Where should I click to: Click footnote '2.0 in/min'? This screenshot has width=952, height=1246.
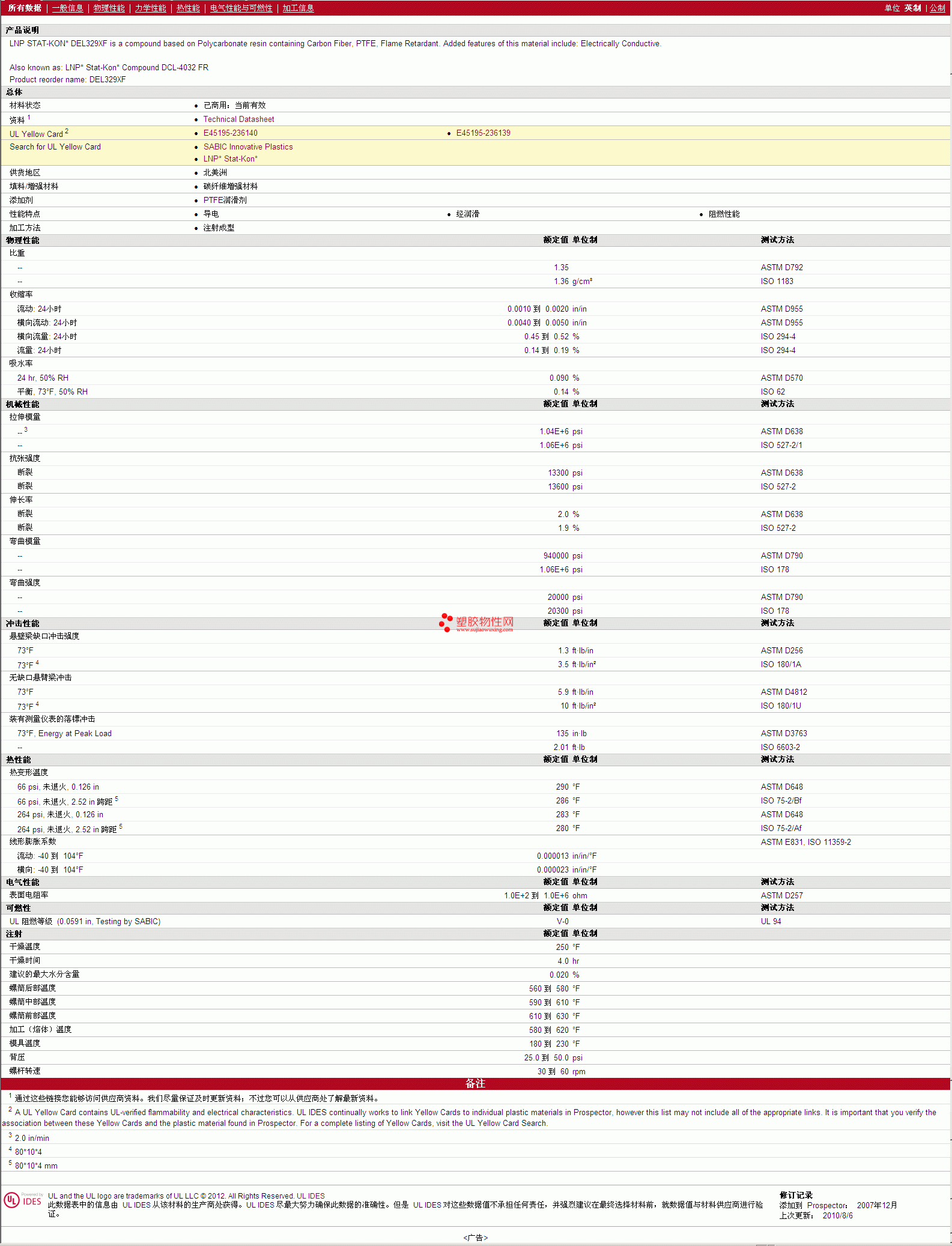point(32,1138)
